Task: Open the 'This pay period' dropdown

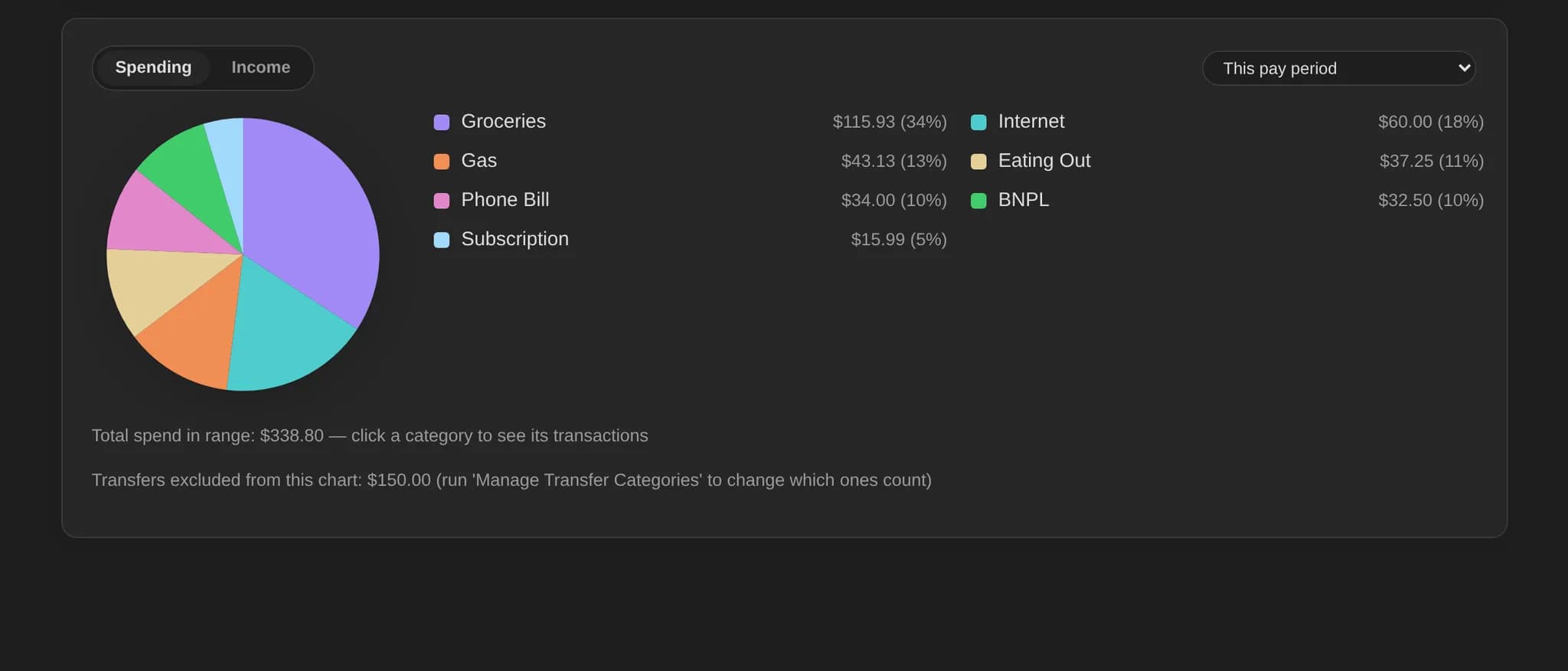Action: point(1338,68)
